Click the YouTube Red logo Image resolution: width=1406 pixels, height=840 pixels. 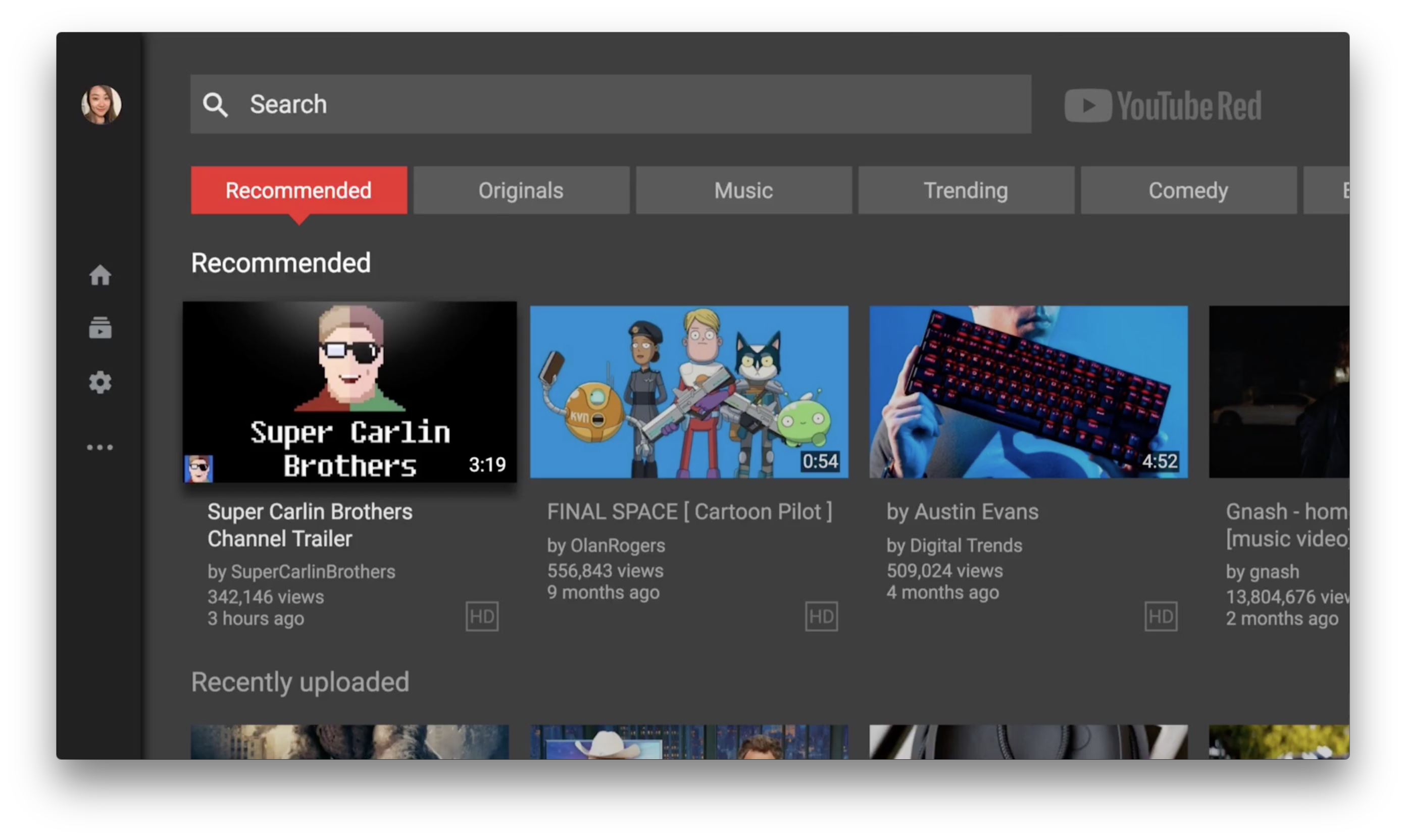click(x=1163, y=106)
